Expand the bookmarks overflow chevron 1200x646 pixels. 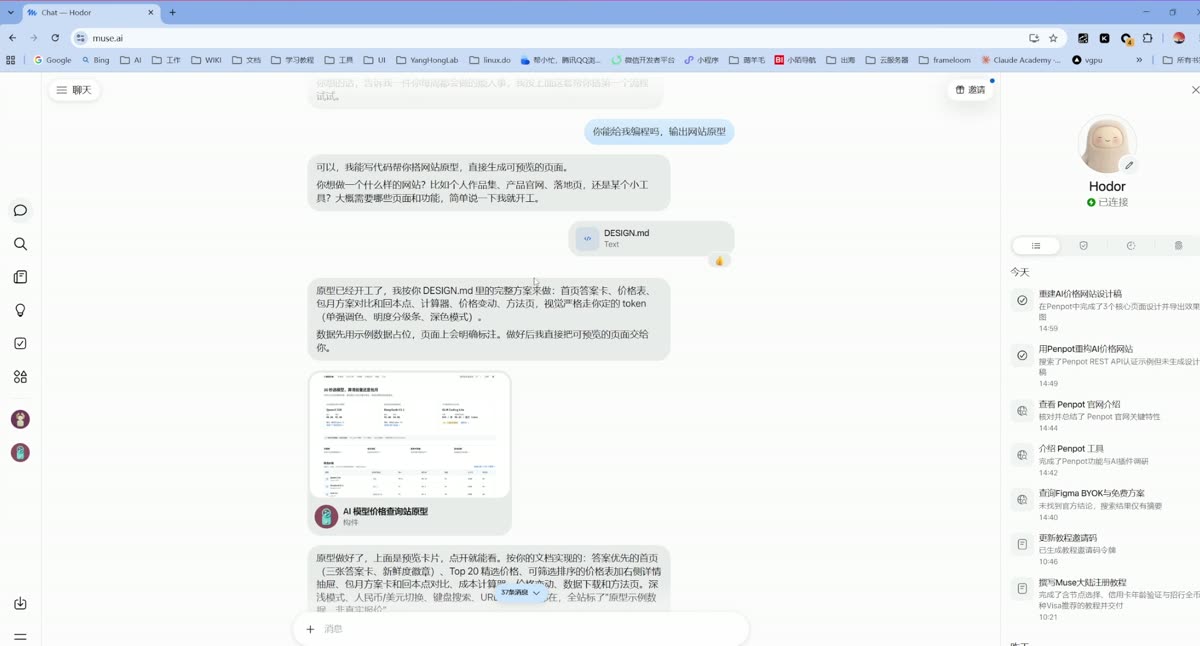1139,60
